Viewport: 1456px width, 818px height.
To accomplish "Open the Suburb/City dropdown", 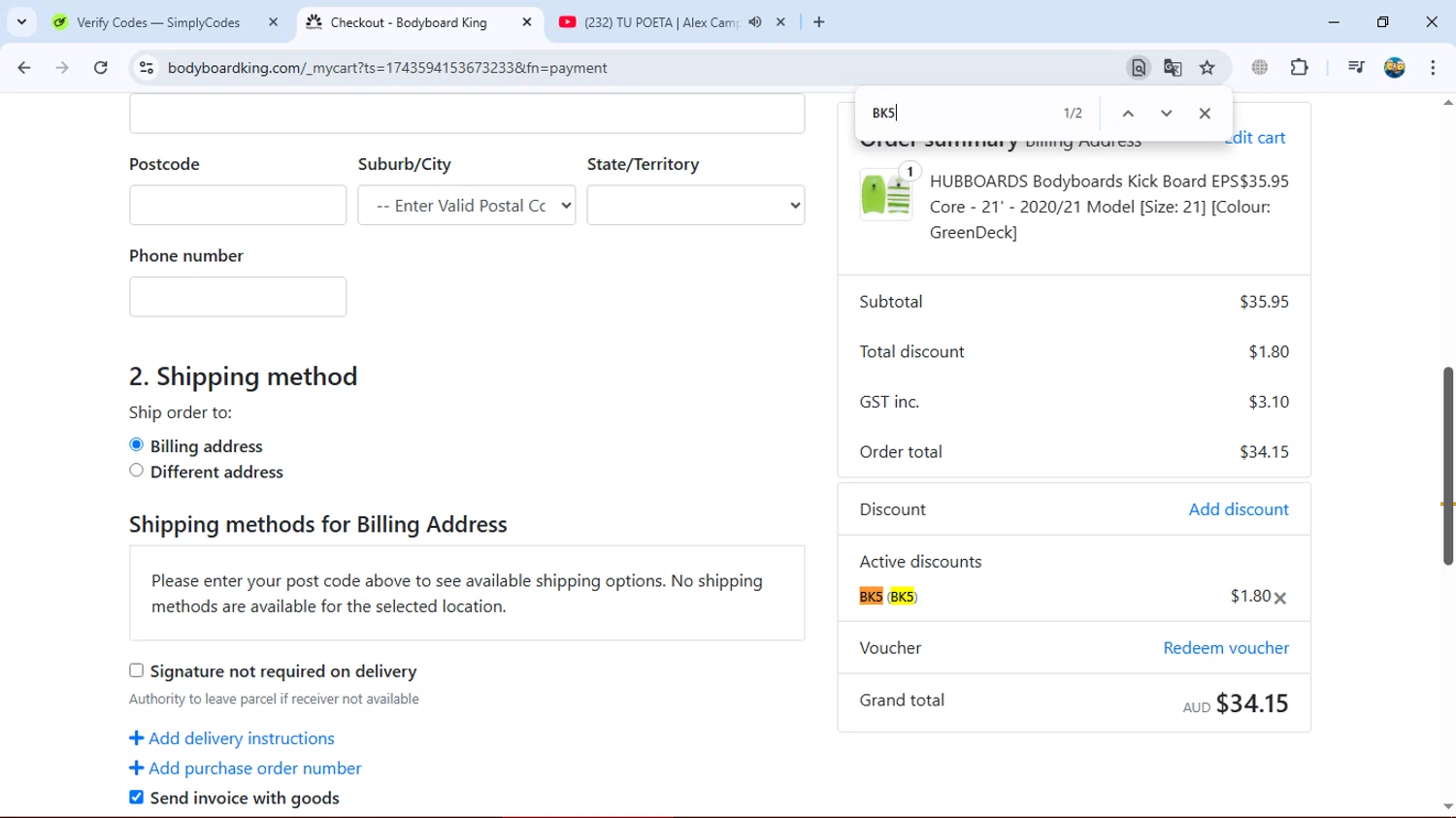I will pyautogui.click(x=467, y=205).
